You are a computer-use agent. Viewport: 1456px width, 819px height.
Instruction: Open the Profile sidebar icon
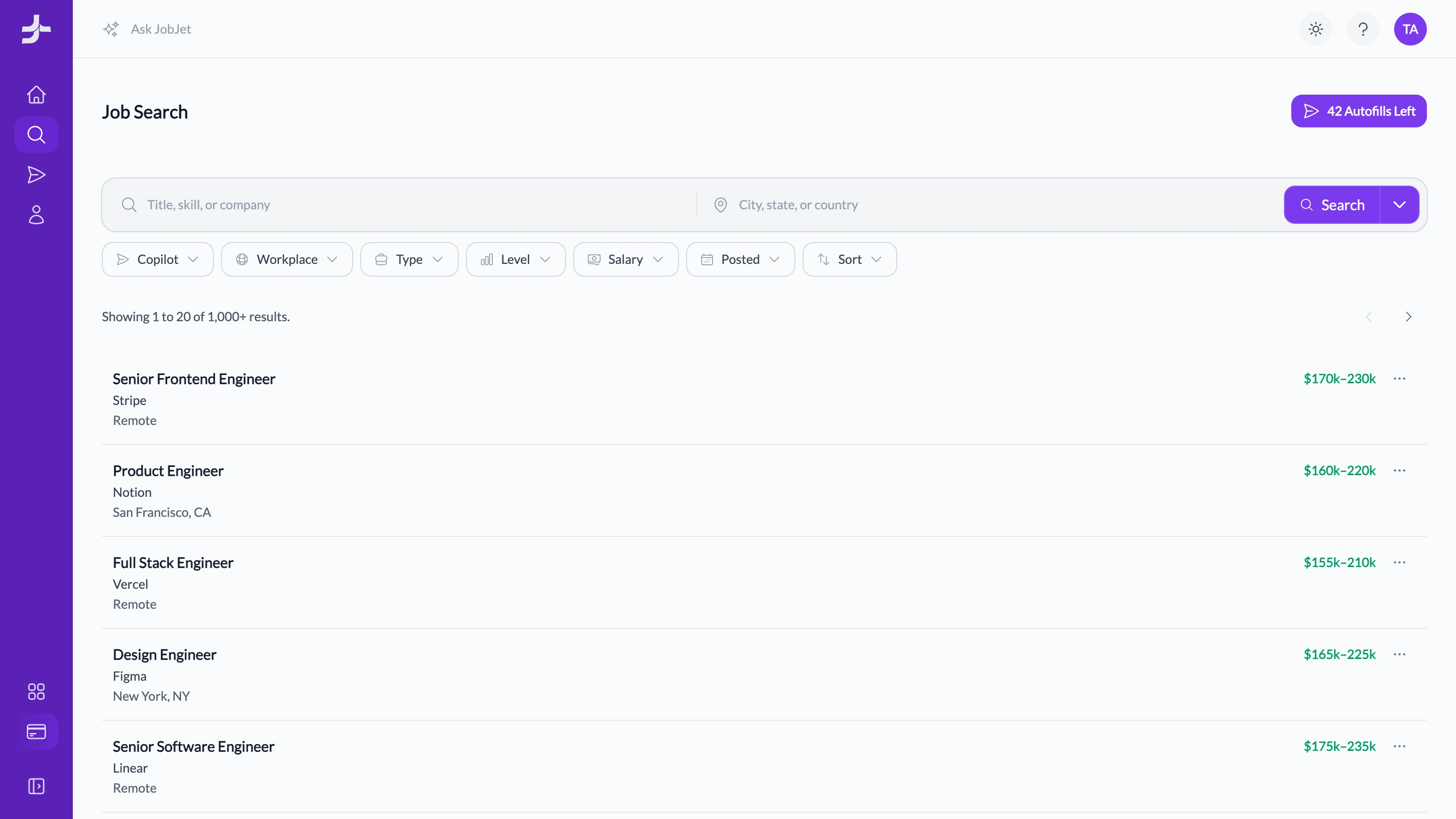tap(36, 215)
